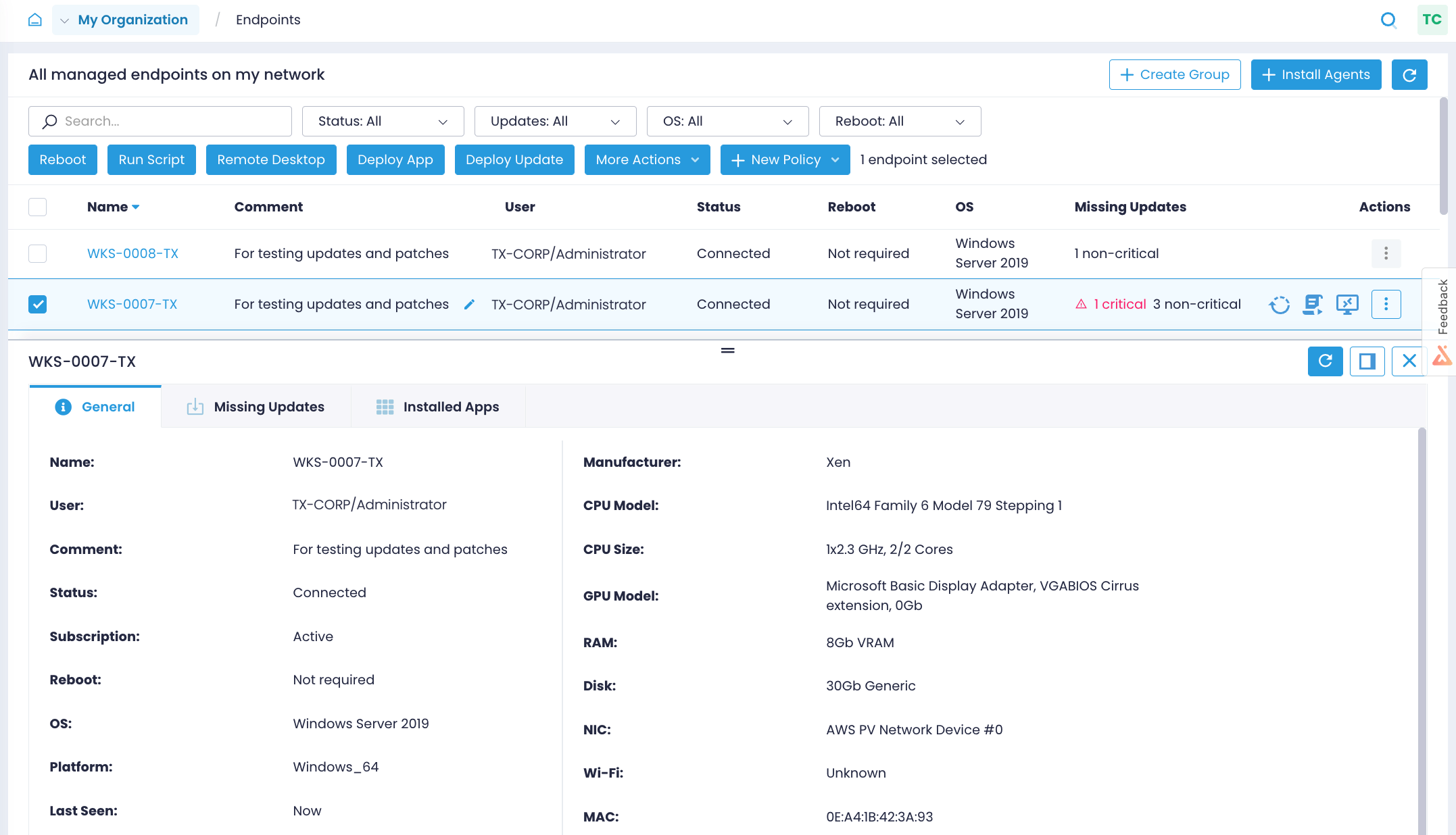
Task: Click the User column header
Action: (x=520, y=207)
